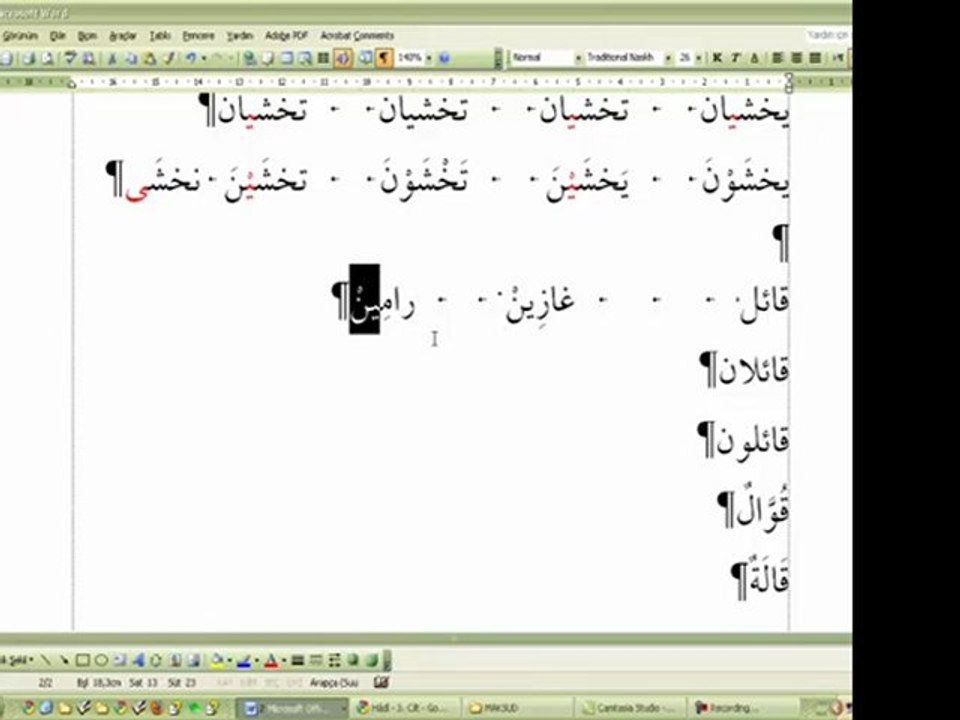Open the Traditional Naskh font dropdown
Image resolution: width=960 pixels, height=720 pixels.
point(668,58)
